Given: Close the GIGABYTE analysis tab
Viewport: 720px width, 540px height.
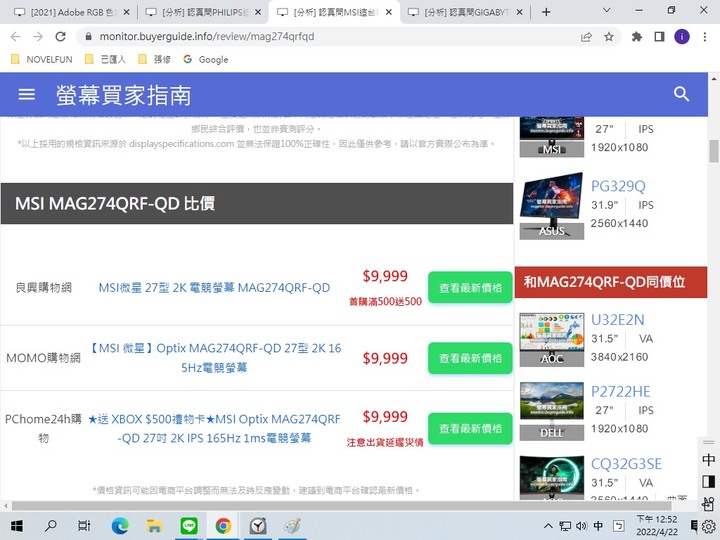Looking at the screenshot, I should tap(519, 12).
